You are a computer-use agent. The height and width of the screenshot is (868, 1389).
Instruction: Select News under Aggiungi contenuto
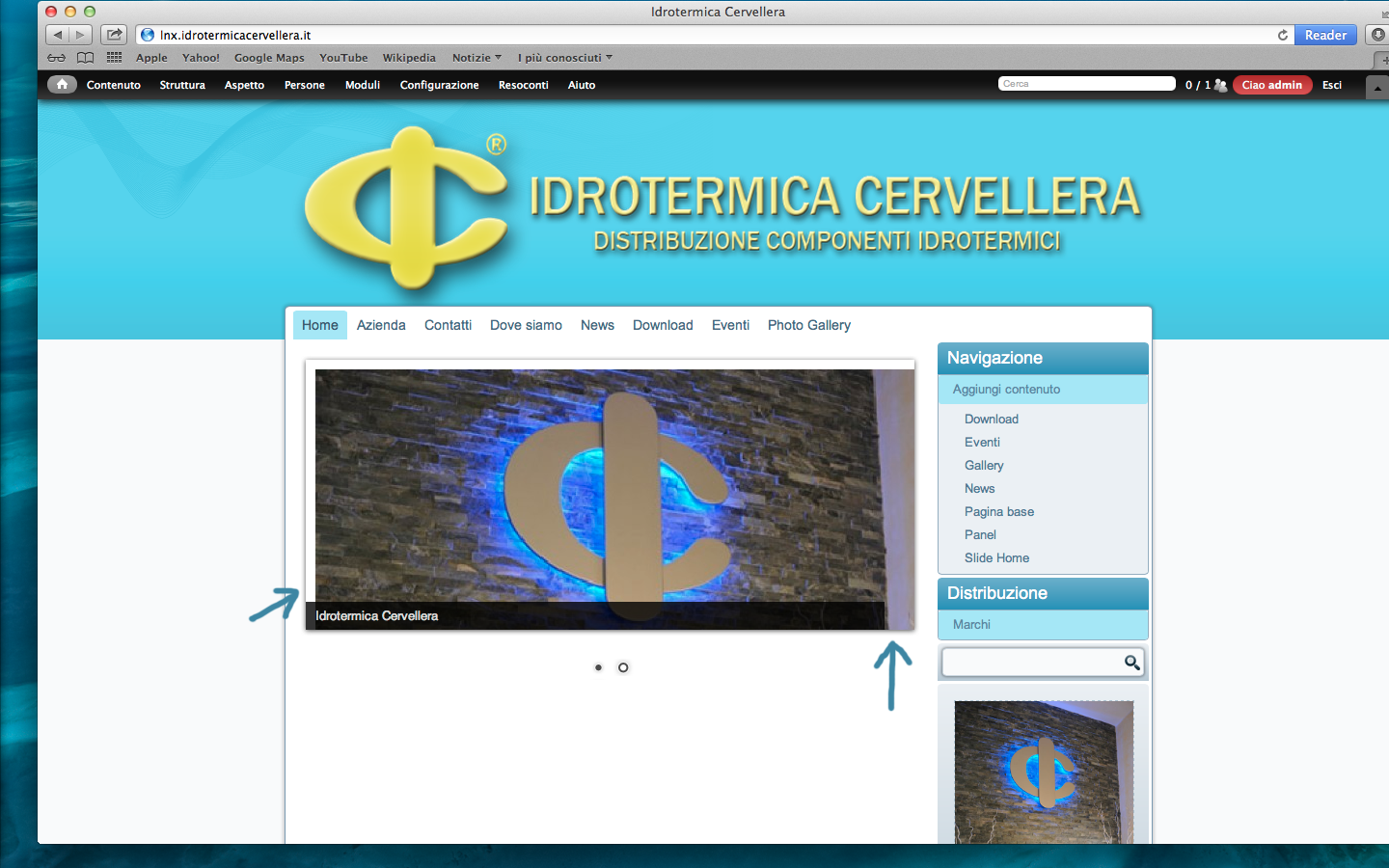click(979, 489)
